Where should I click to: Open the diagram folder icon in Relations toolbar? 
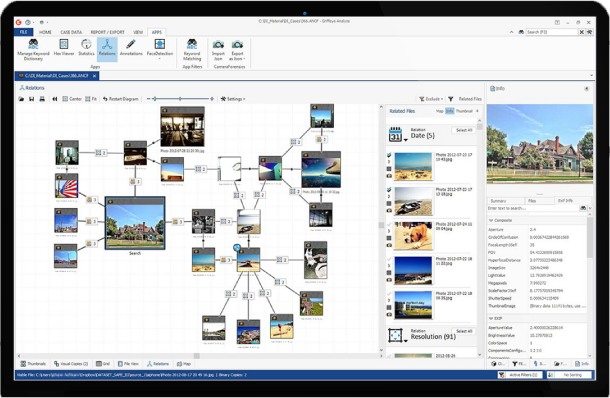click(21, 99)
